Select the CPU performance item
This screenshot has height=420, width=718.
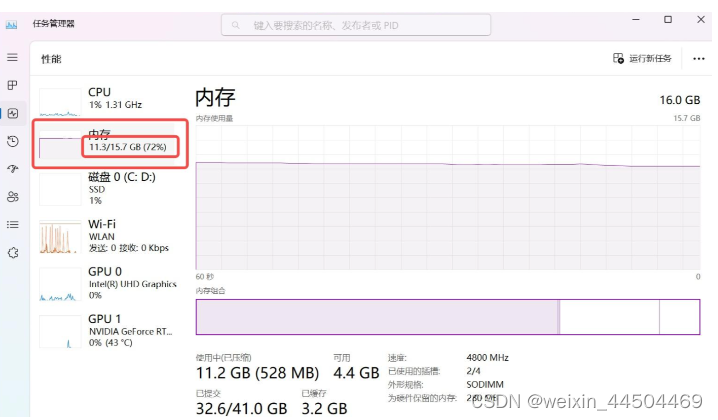pos(110,98)
